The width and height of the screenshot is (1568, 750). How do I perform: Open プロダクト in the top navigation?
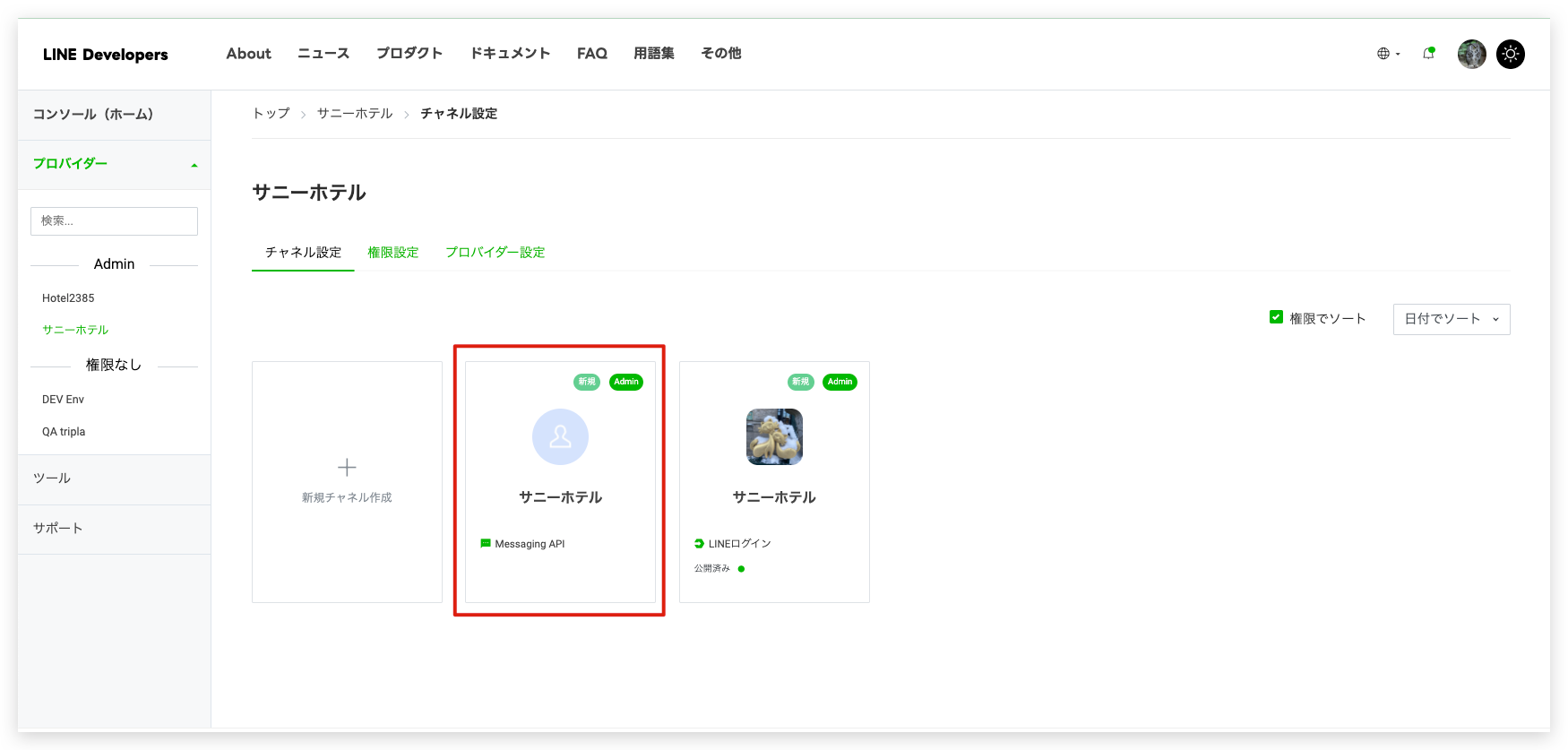tap(409, 54)
